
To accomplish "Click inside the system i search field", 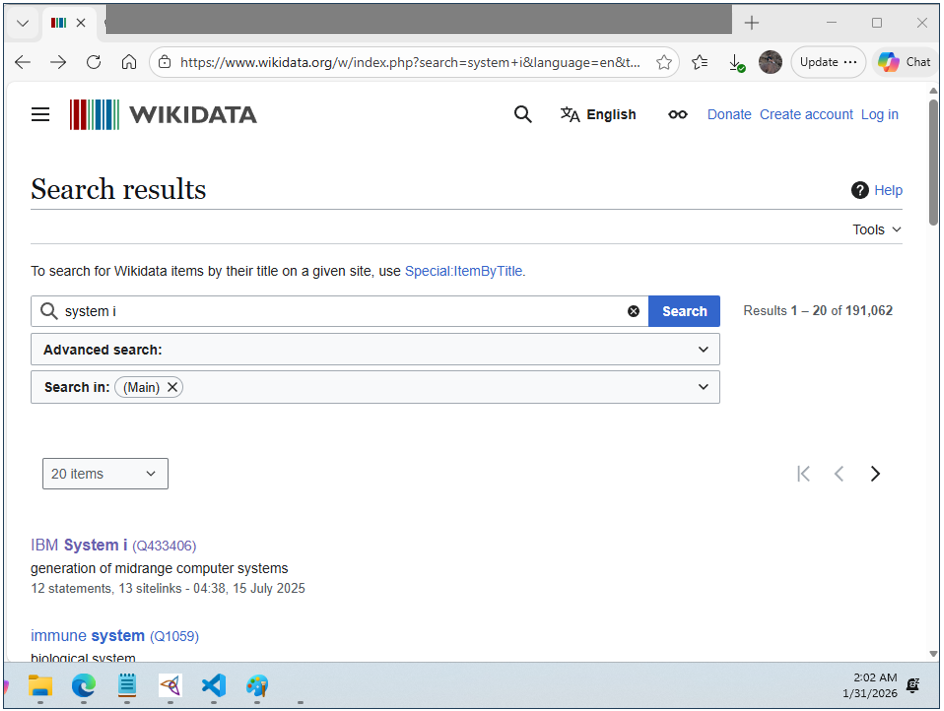I will (340, 311).
